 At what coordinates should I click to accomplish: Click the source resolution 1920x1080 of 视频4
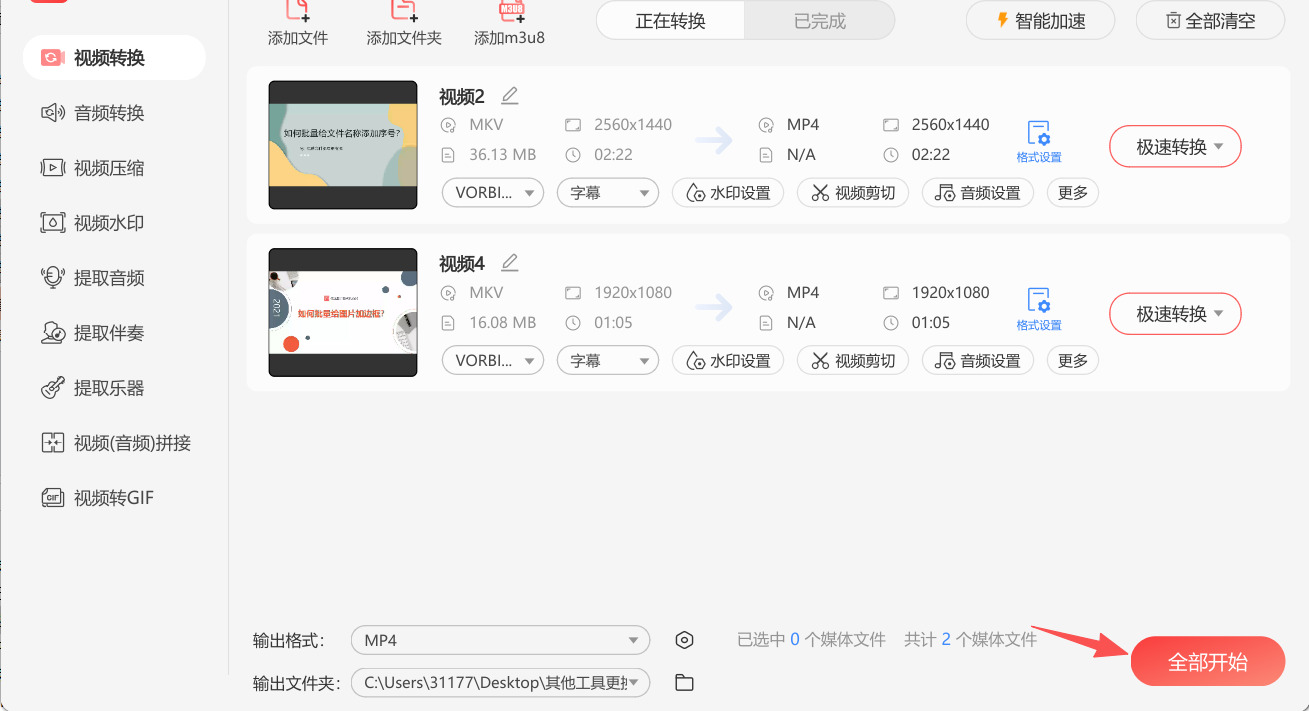click(x=633, y=293)
